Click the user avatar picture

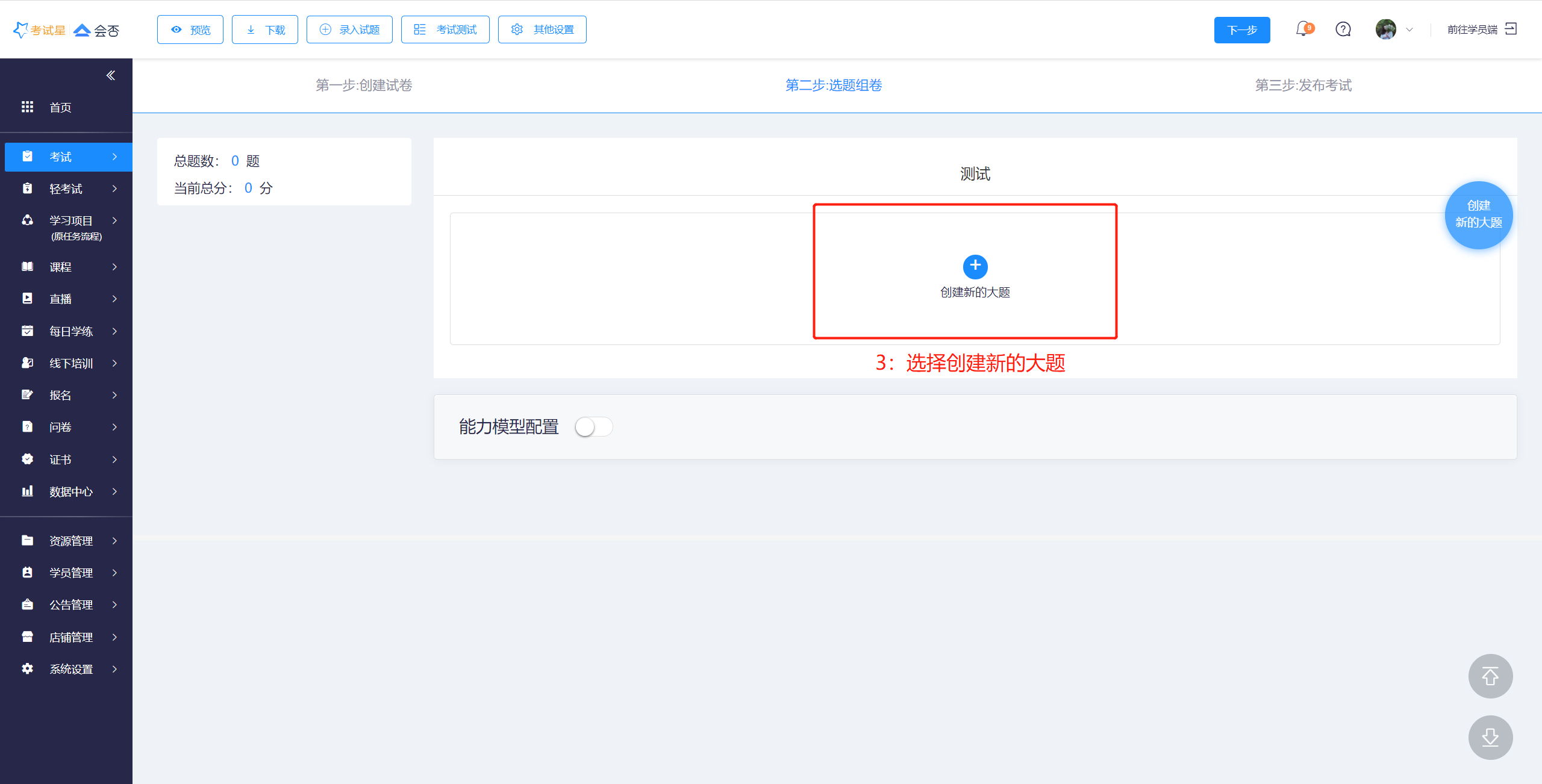click(1385, 29)
